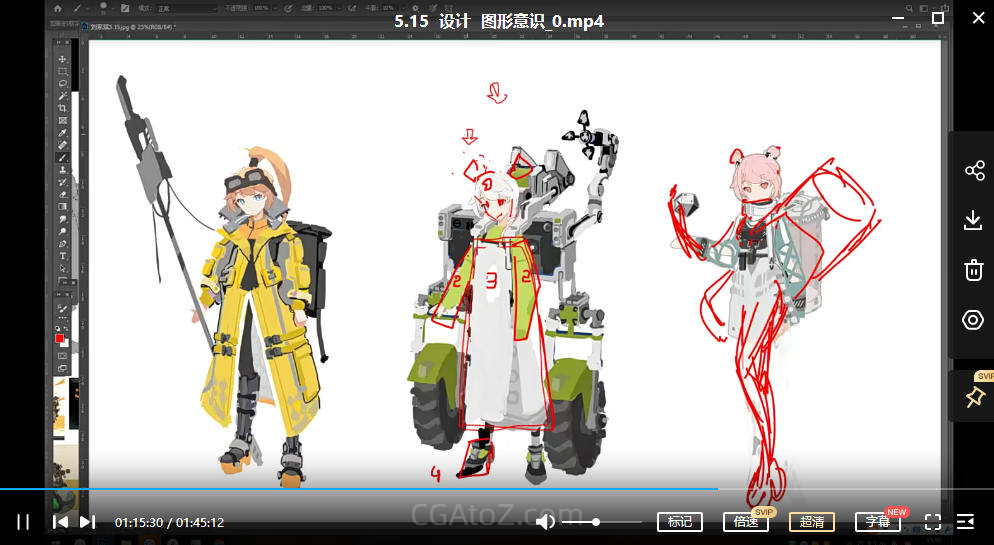Select the 刘家茹5.15.jpg document tab
This screenshot has width=994, height=545.
coord(132,26)
